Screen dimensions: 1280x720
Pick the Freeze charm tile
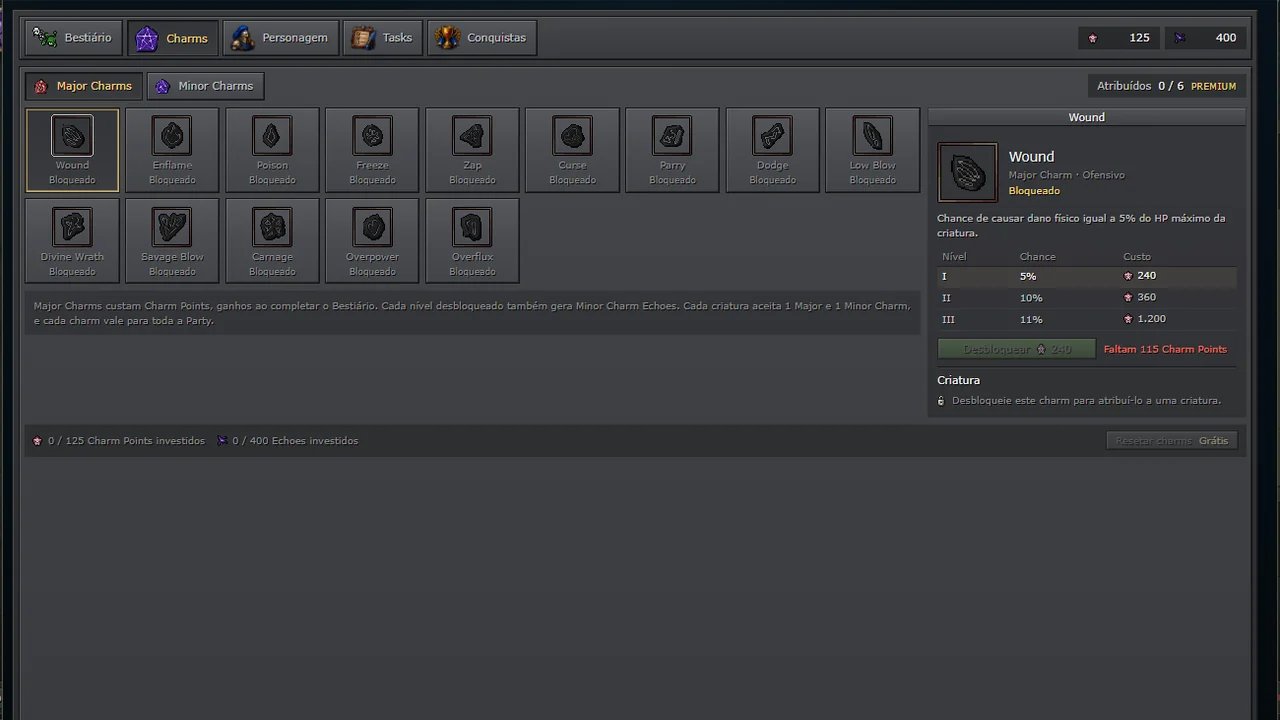[x=372, y=150]
